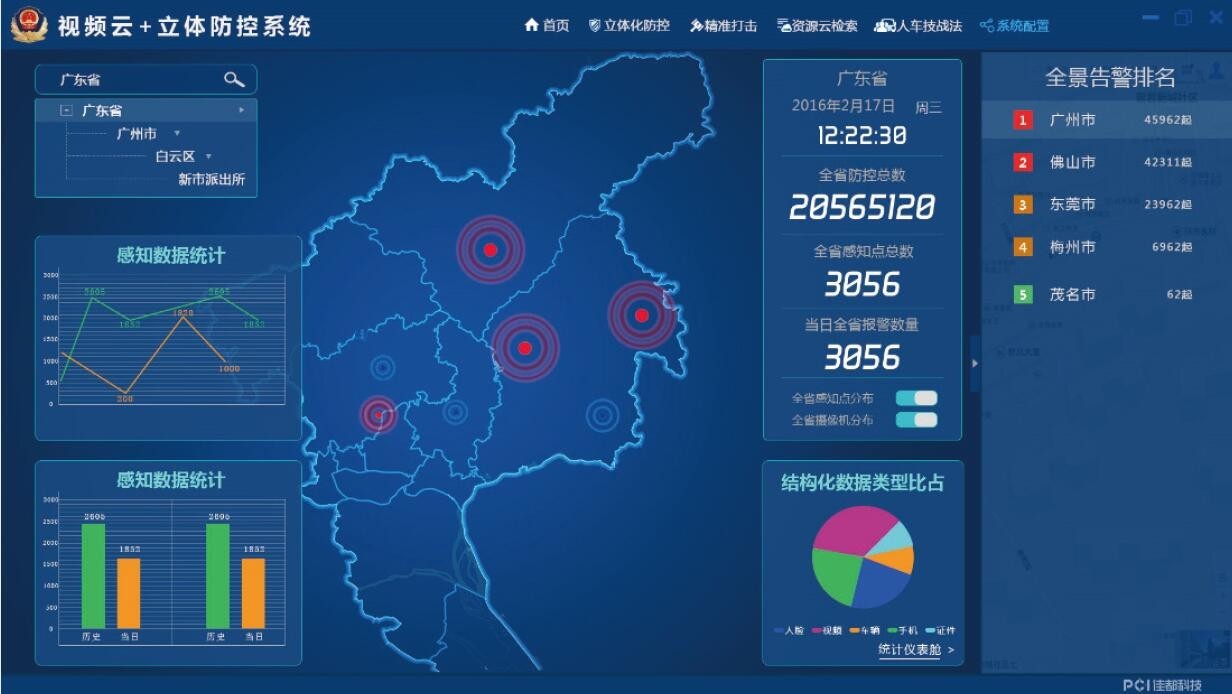Viewport: 1232px width, 694px height.
Task: Click the 东莞市 city name in ranking
Action: point(1072,204)
